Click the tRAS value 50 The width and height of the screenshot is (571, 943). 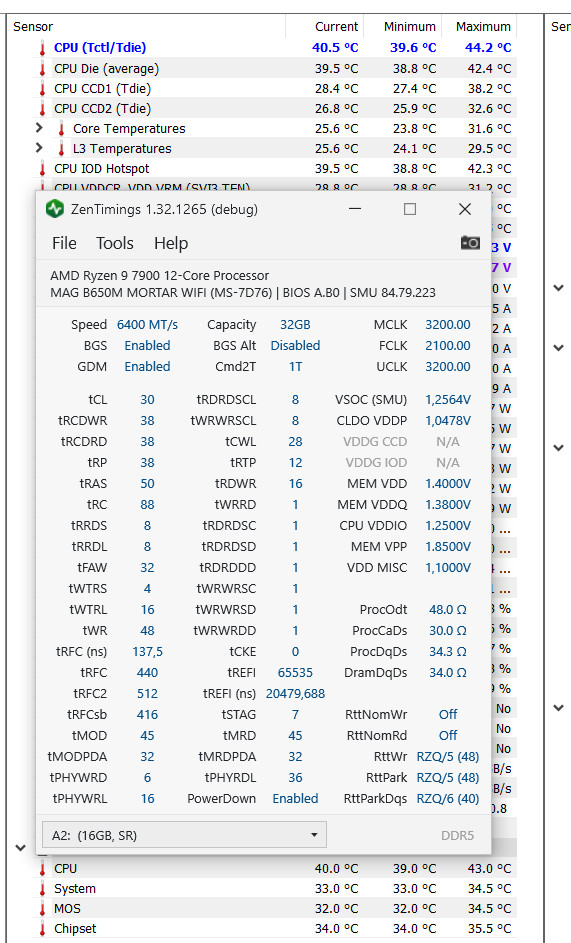147,484
